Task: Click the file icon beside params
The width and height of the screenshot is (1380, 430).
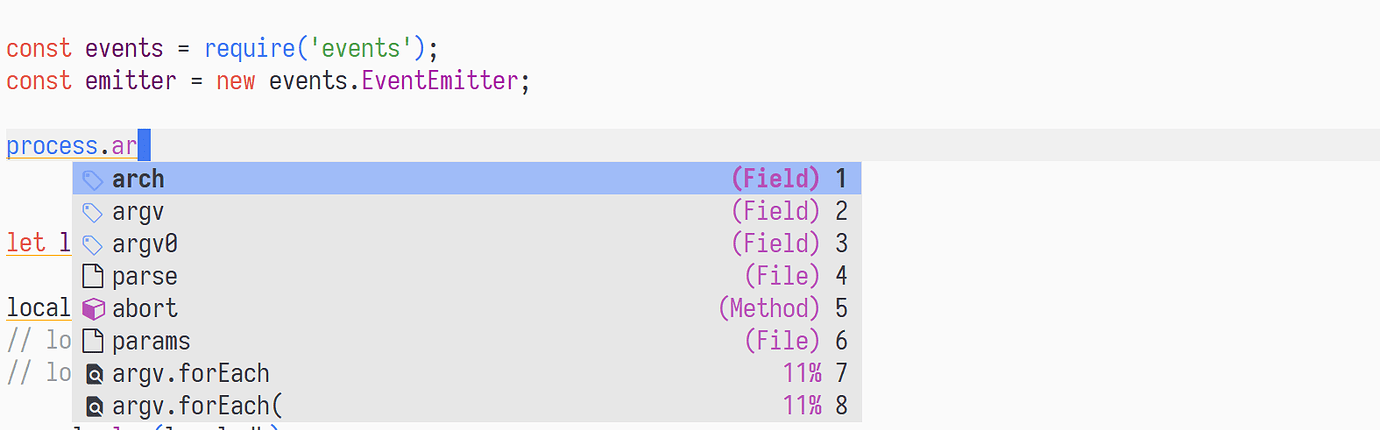Action: coord(93,341)
